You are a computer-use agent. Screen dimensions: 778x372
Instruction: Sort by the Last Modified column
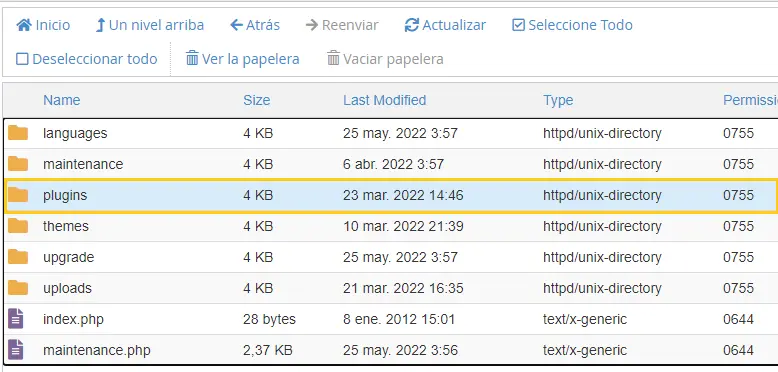[x=385, y=100]
